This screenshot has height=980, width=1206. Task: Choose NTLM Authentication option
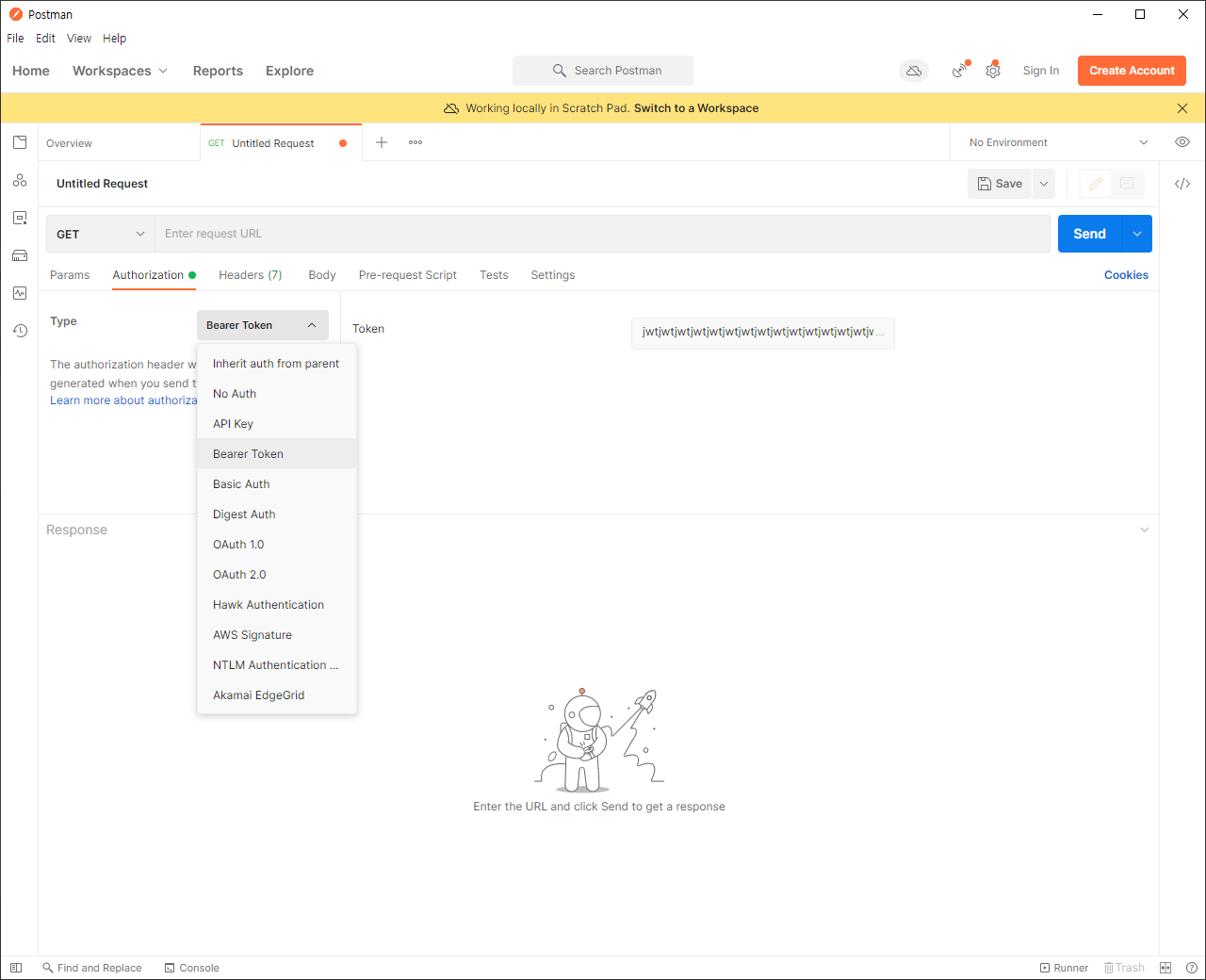[277, 665]
